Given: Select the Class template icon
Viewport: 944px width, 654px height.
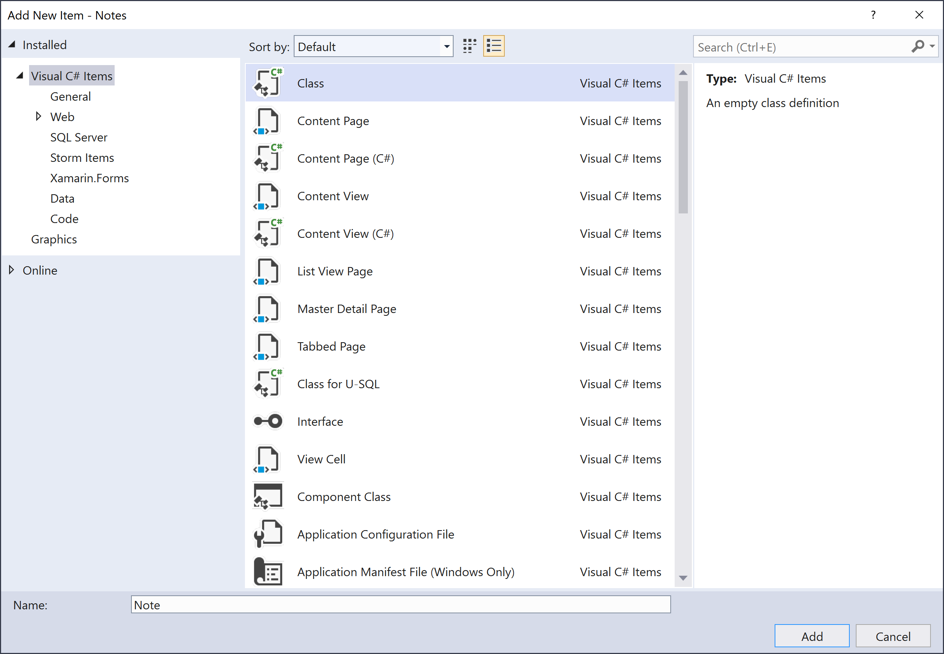Looking at the screenshot, I should [x=267, y=83].
